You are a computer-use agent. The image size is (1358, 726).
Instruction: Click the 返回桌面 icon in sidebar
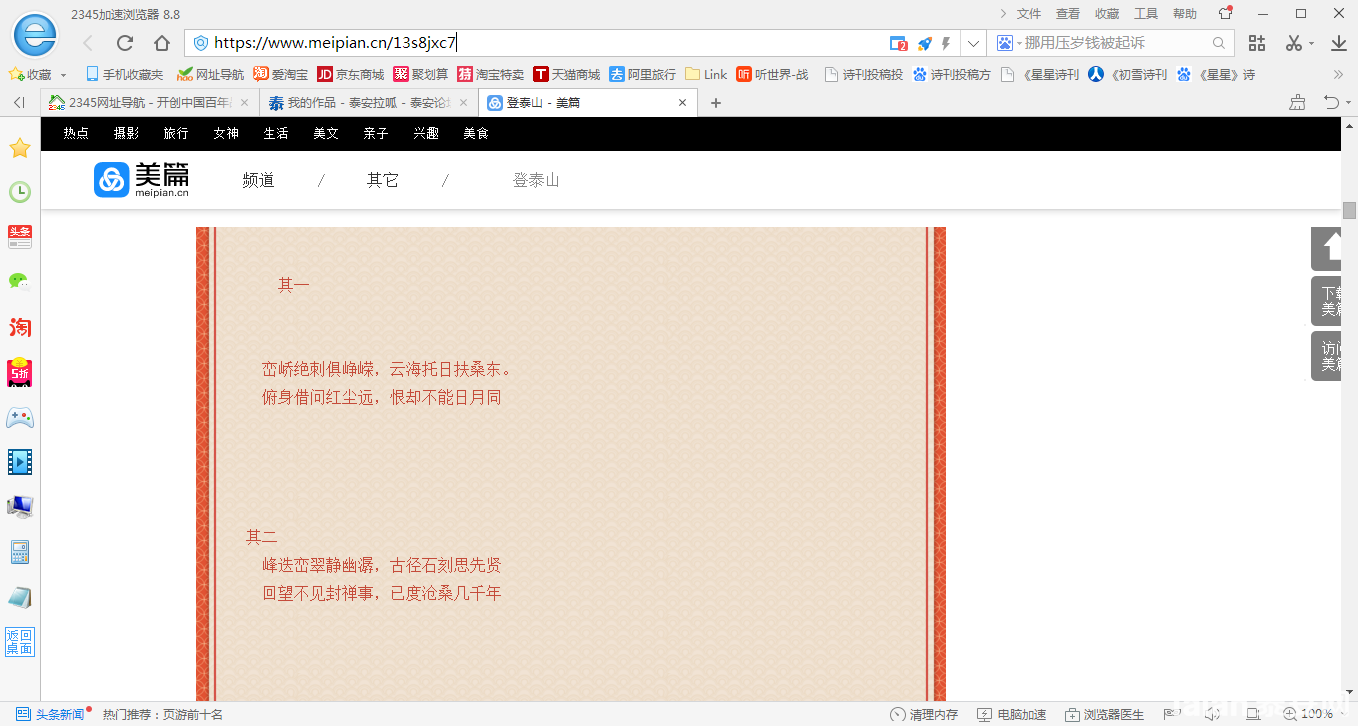(20, 642)
